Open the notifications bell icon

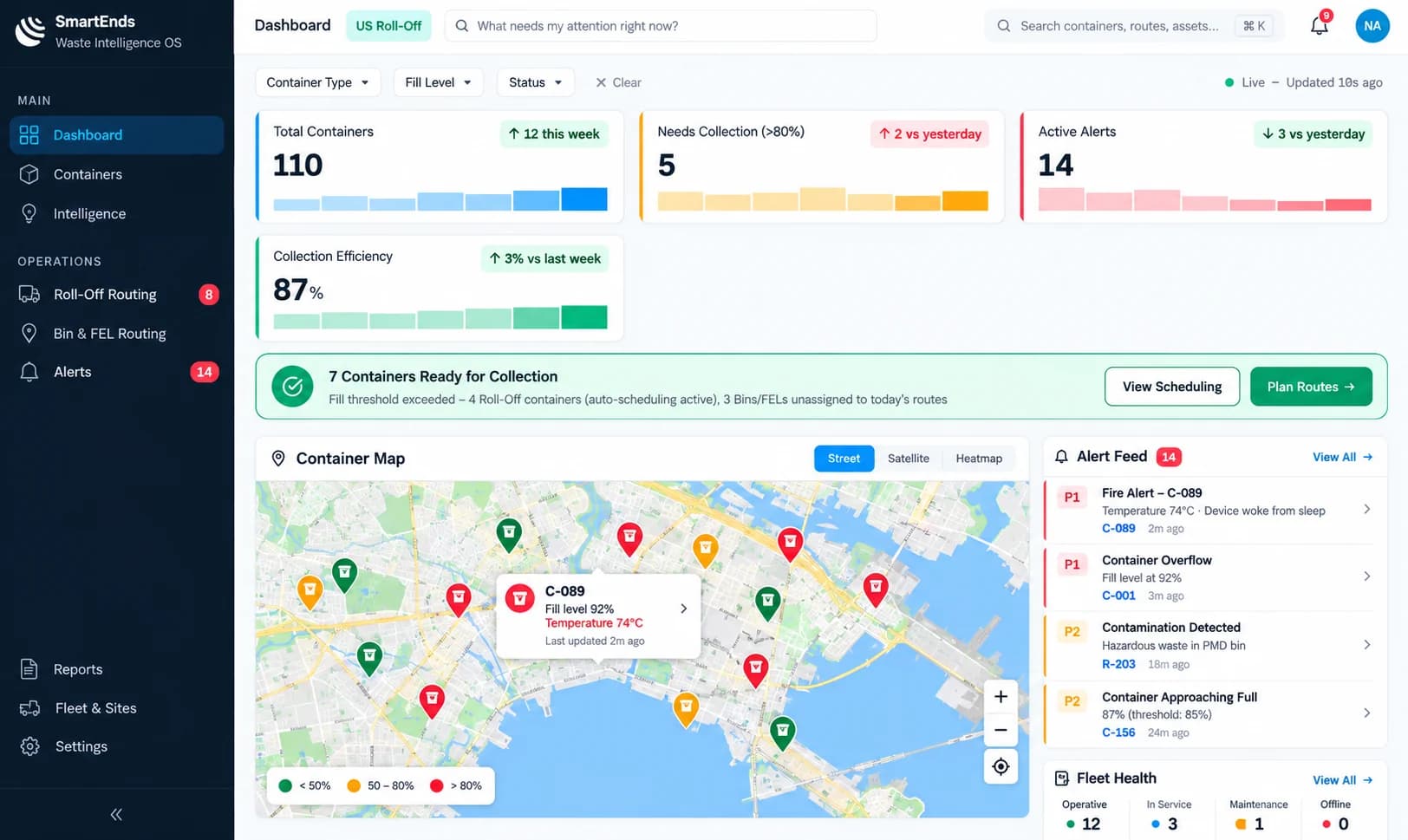point(1319,26)
